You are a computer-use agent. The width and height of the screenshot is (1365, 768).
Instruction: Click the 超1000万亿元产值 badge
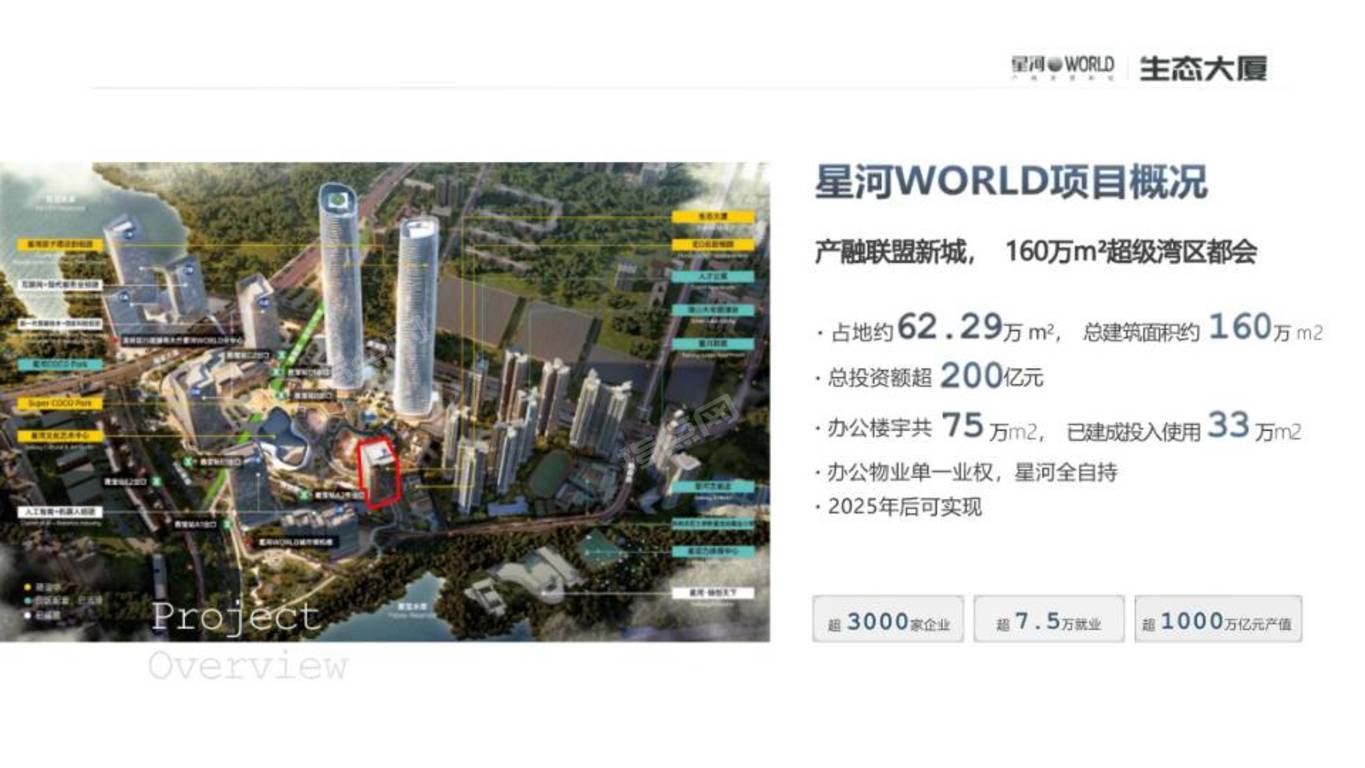click(1217, 621)
